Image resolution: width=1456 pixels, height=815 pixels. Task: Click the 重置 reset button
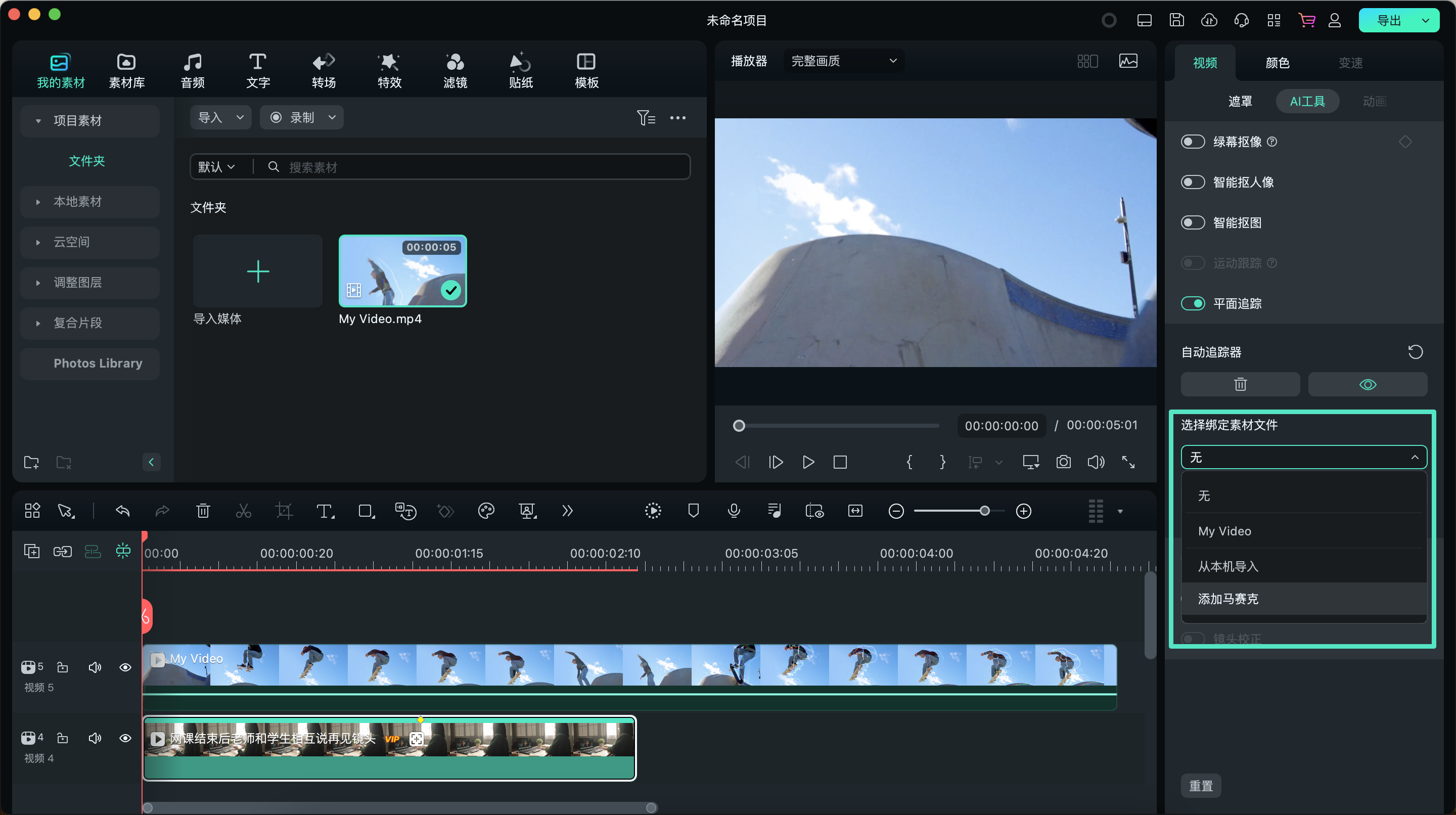[x=1201, y=786]
